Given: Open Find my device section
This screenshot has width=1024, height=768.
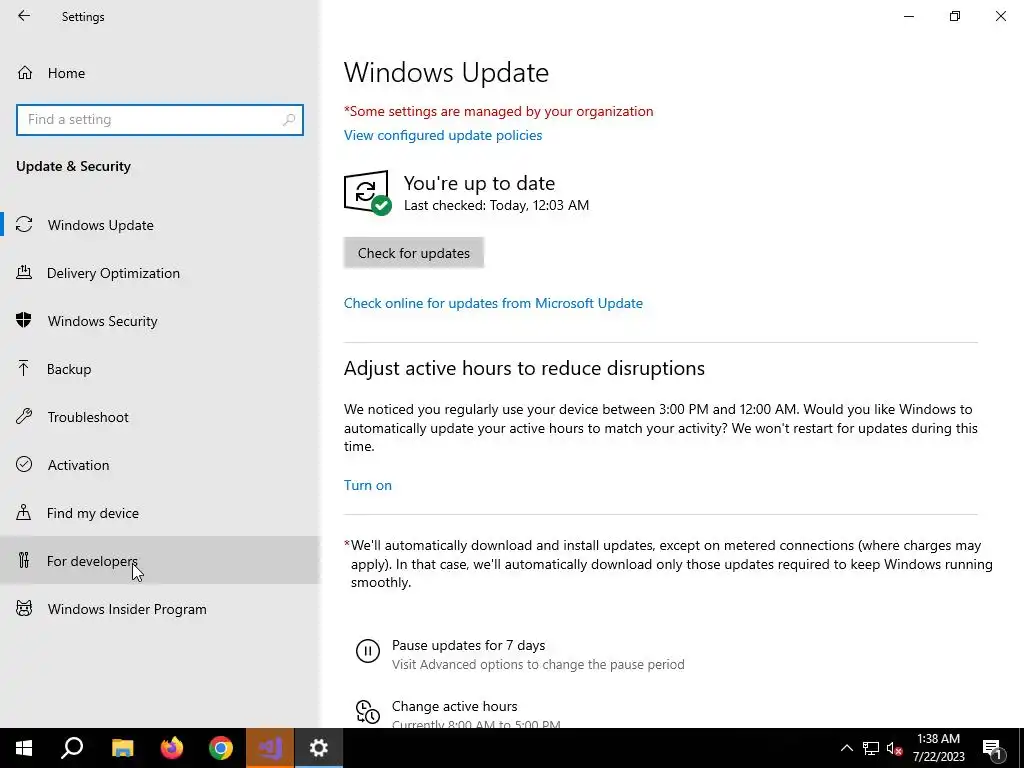Looking at the screenshot, I should (160, 513).
